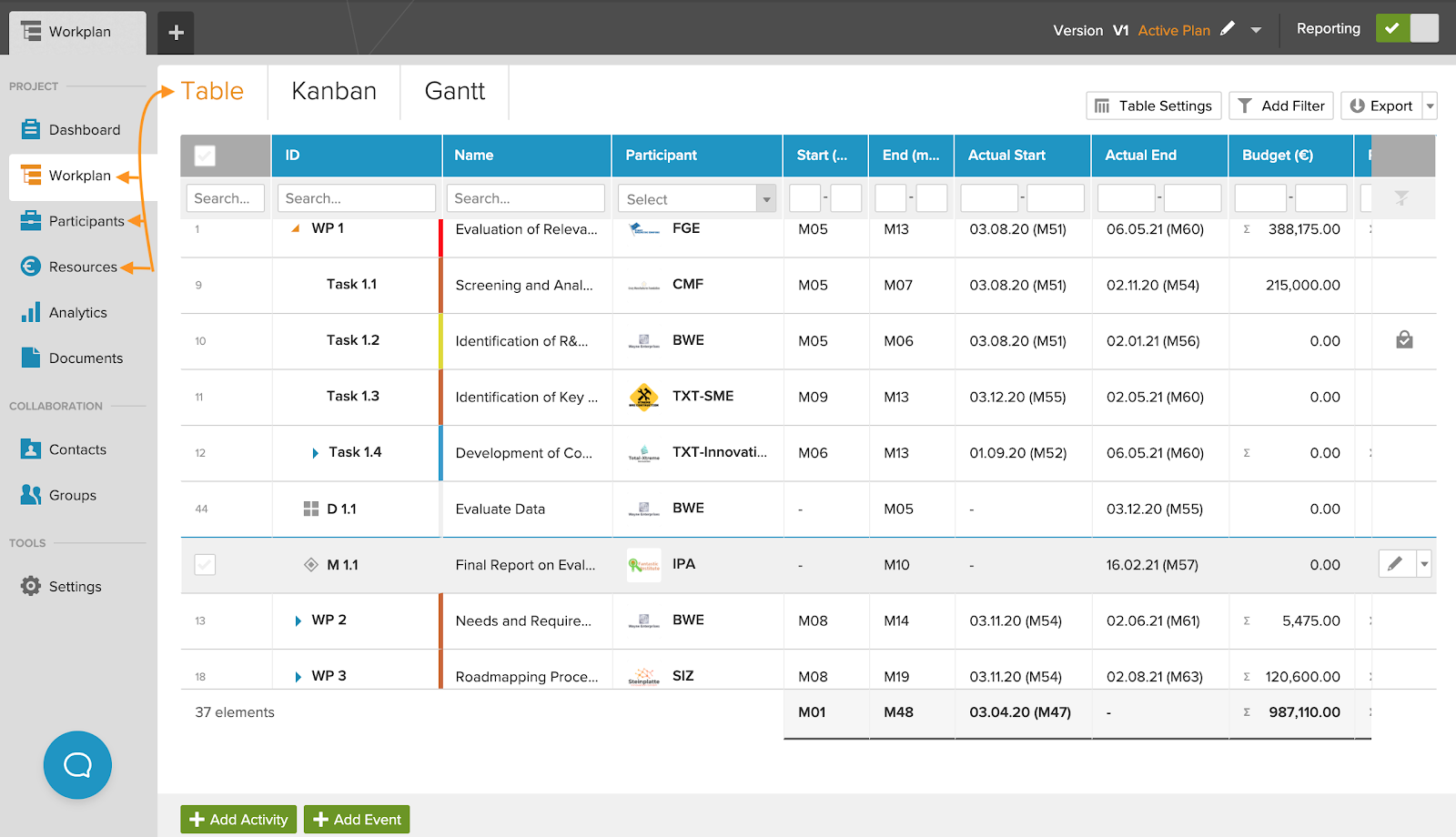
Task: Click the blue color bar of Task 1.4
Action: click(440, 453)
